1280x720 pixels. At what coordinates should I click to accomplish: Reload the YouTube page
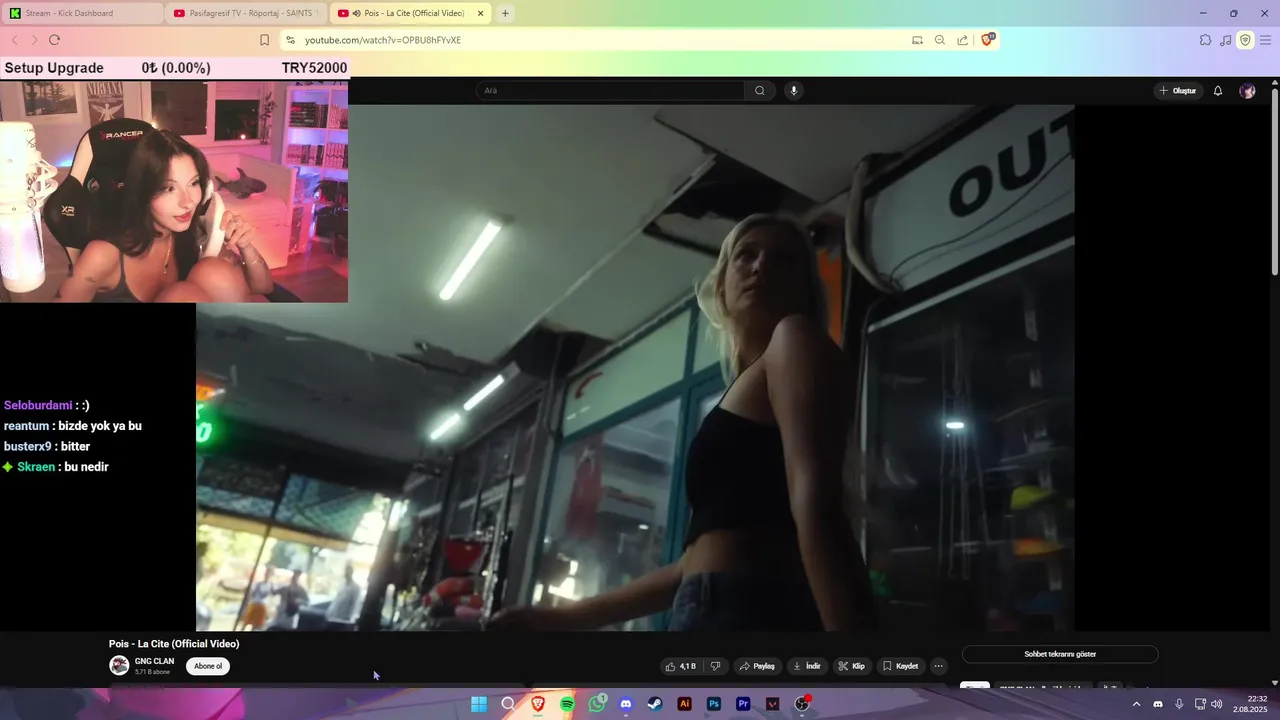54,40
